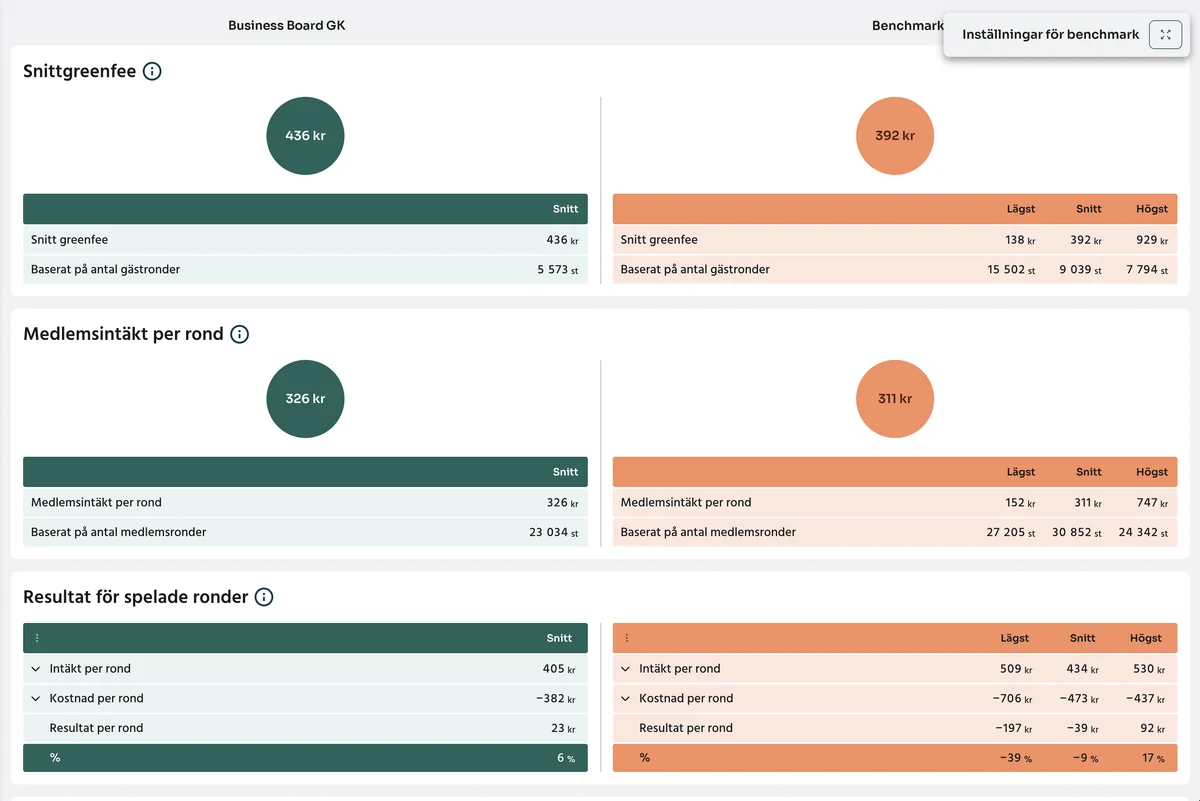Select the 5 573 st gästronder value
Screen dimensions: 1200x801
pyautogui.click(x=558, y=270)
